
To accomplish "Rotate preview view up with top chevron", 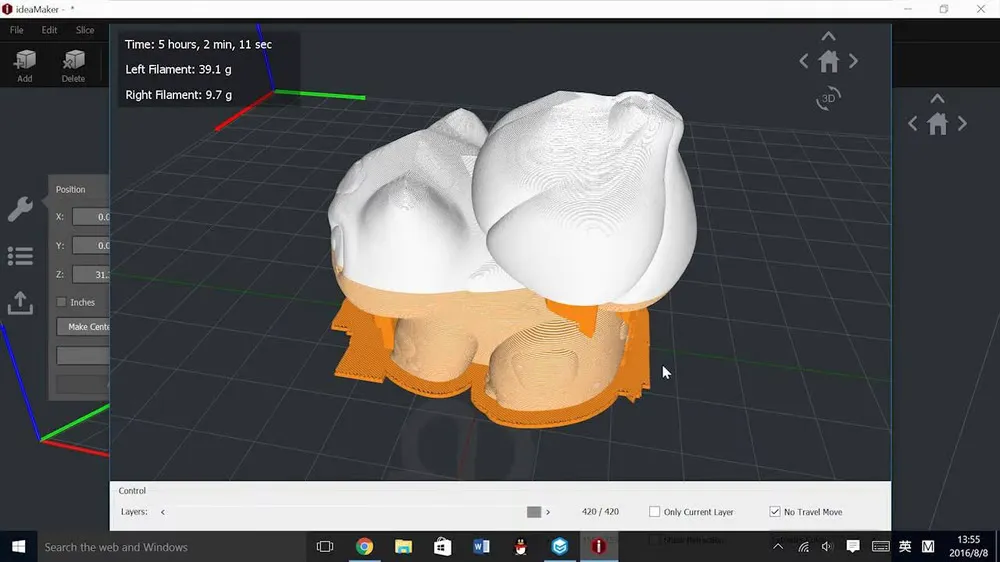I will (x=828, y=37).
